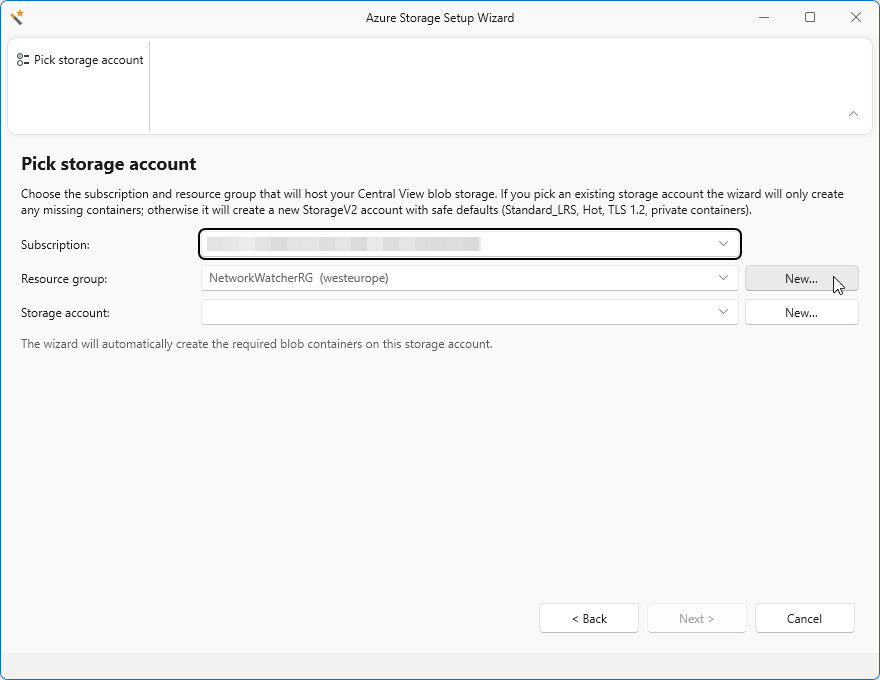This screenshot has height=680, width=880.
Task: Click the Subscription label
Action: [x=55, y=245]
